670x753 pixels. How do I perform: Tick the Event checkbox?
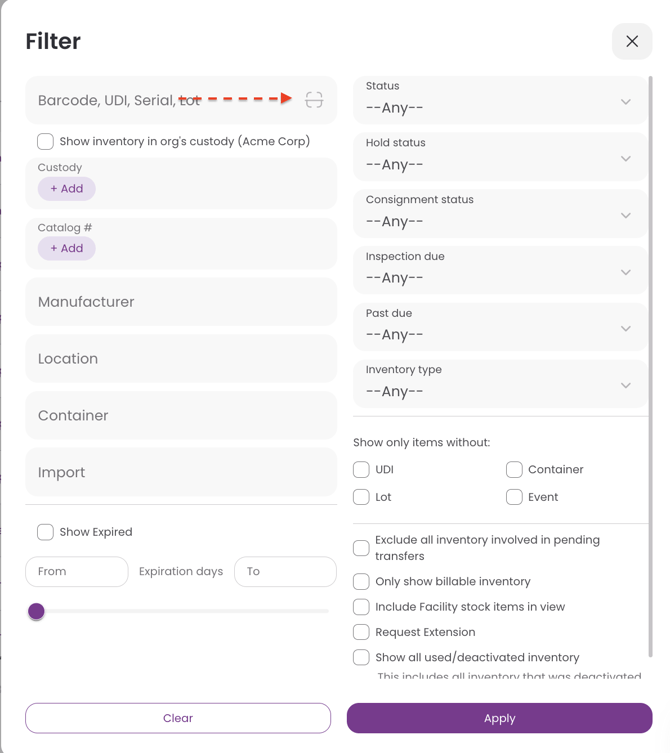(x=514, y=497)
